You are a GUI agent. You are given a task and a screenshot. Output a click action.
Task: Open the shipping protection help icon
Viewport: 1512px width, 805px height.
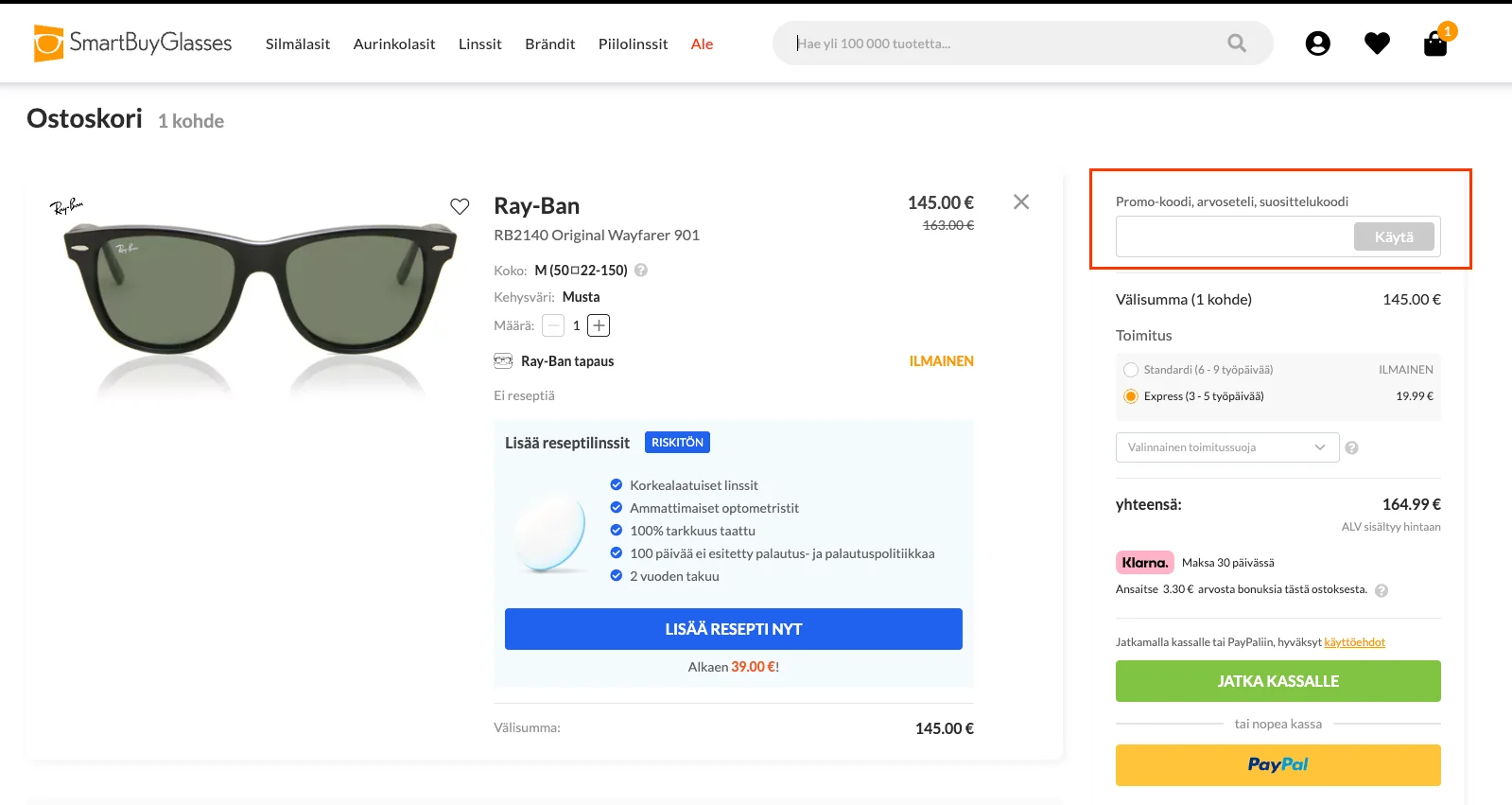pyautogui.click(x=1351, y=448)
